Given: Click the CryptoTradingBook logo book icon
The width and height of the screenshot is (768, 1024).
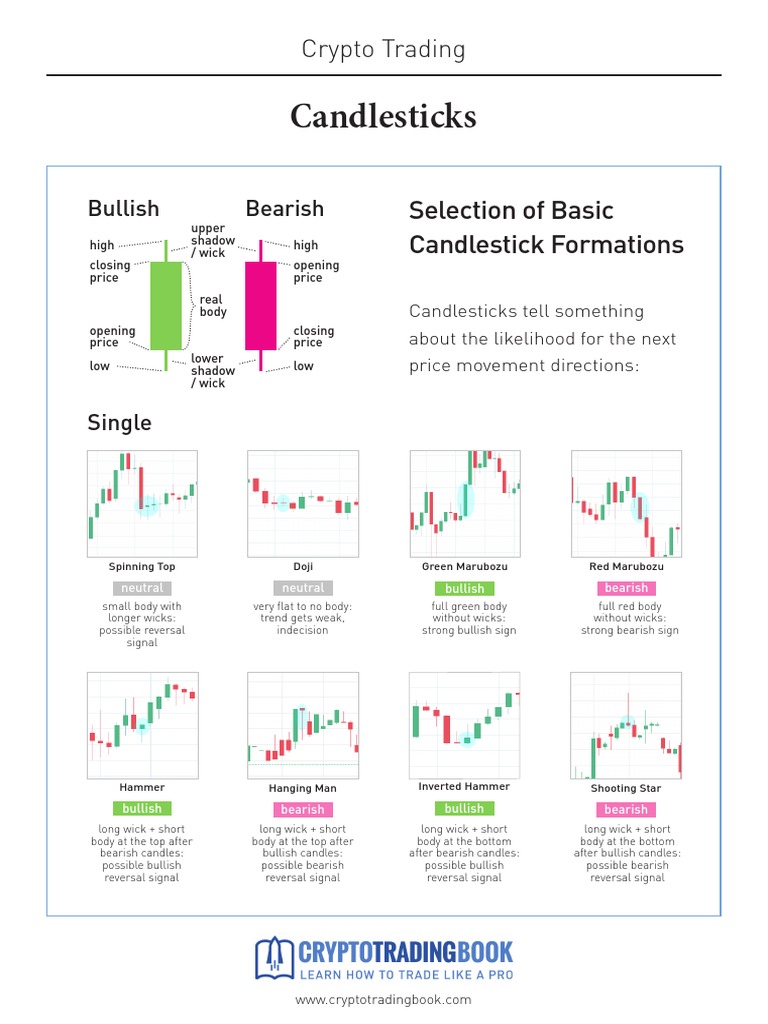Looking at the screenshot, I should click(x=273, y=957).
